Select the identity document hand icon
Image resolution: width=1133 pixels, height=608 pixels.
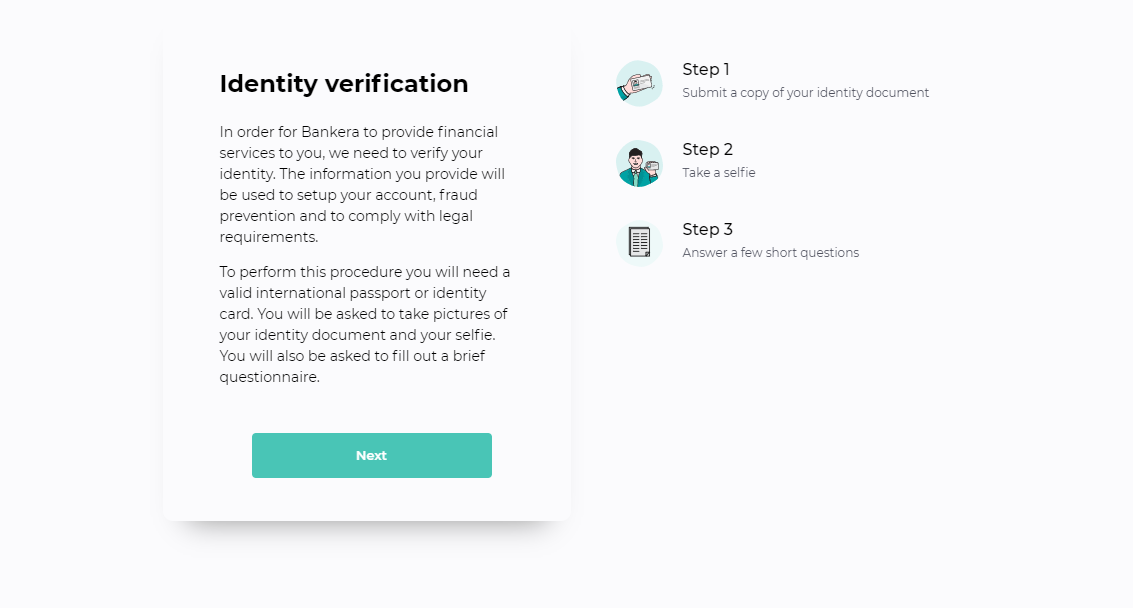[639, 84]
